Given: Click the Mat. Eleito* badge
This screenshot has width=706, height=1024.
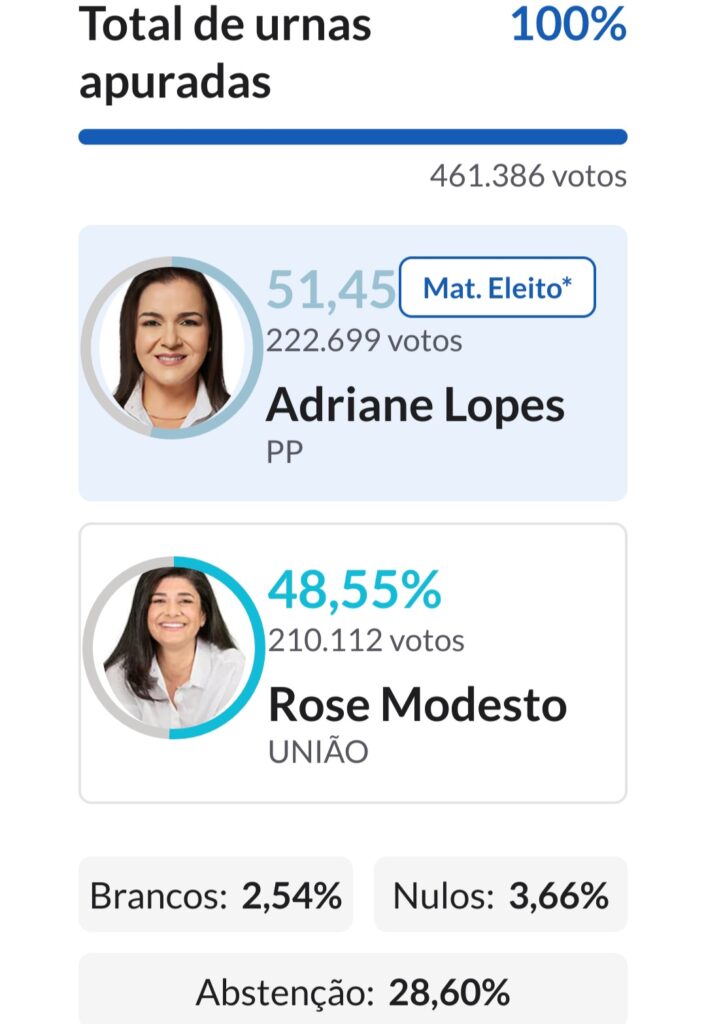Looking at the screenshot, I should (x=497, y=287).
